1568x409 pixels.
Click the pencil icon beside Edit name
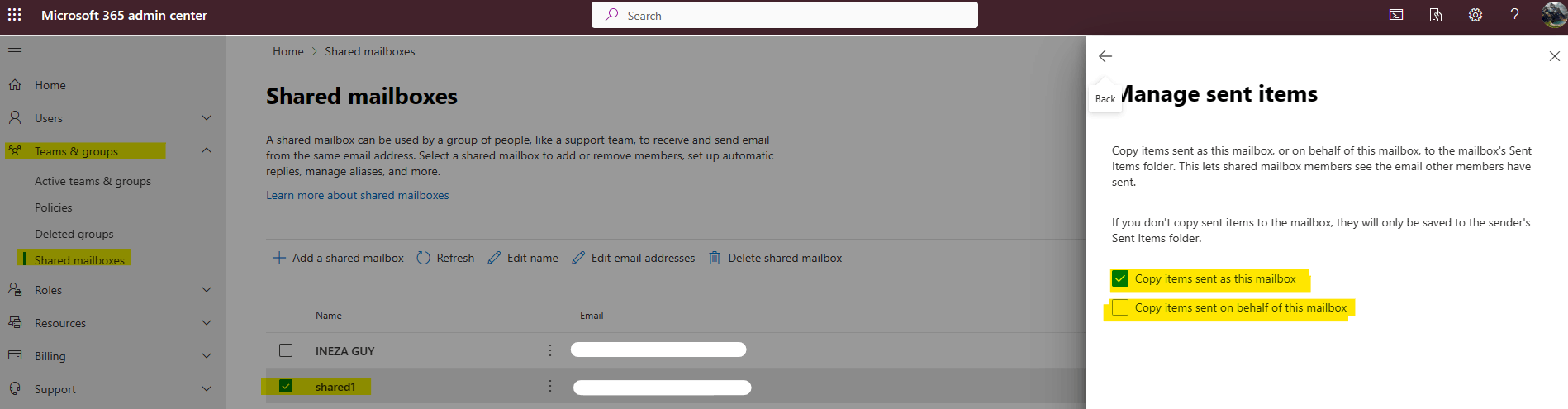coord(494,258)
